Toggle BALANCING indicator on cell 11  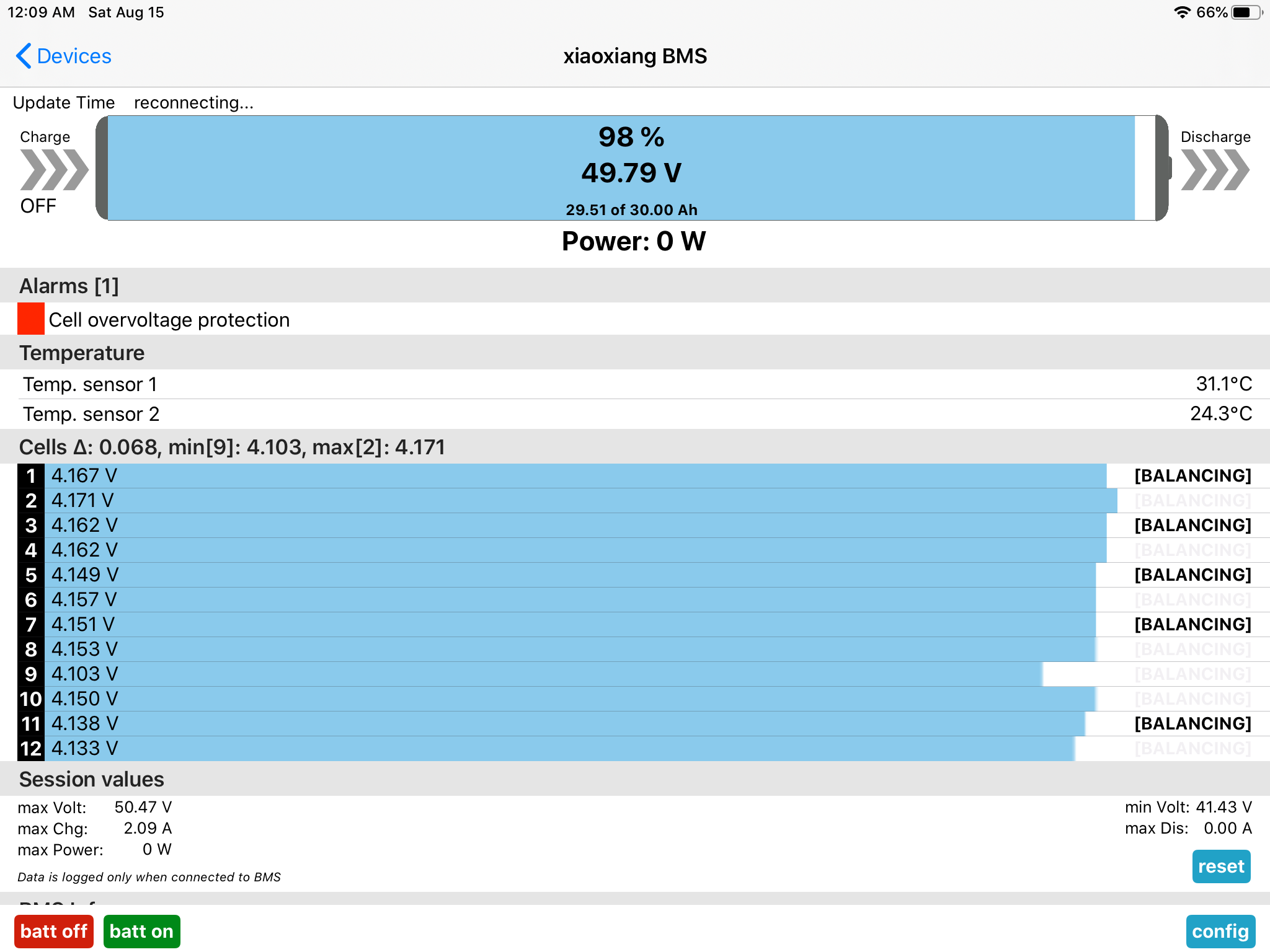point(1192,724)
